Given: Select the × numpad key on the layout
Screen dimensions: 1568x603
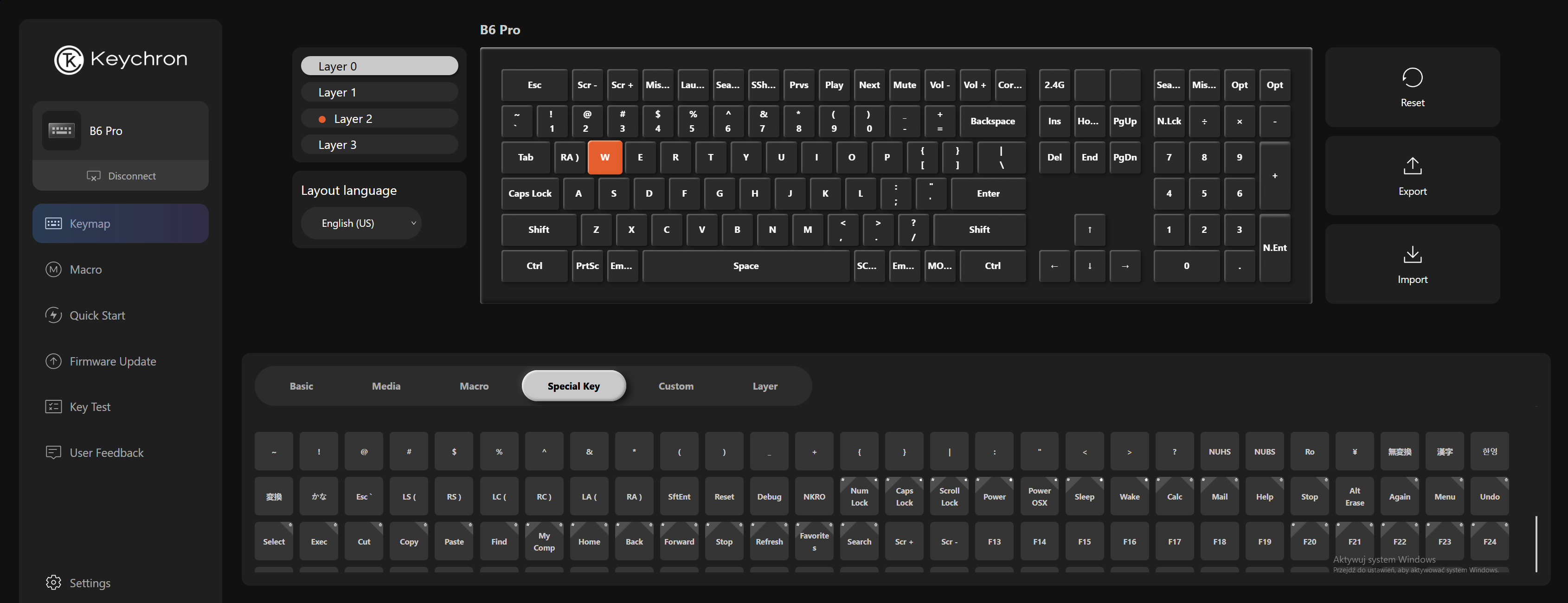Looking at the screenshot, I should pyautogui.click(x=1239, y=121).
